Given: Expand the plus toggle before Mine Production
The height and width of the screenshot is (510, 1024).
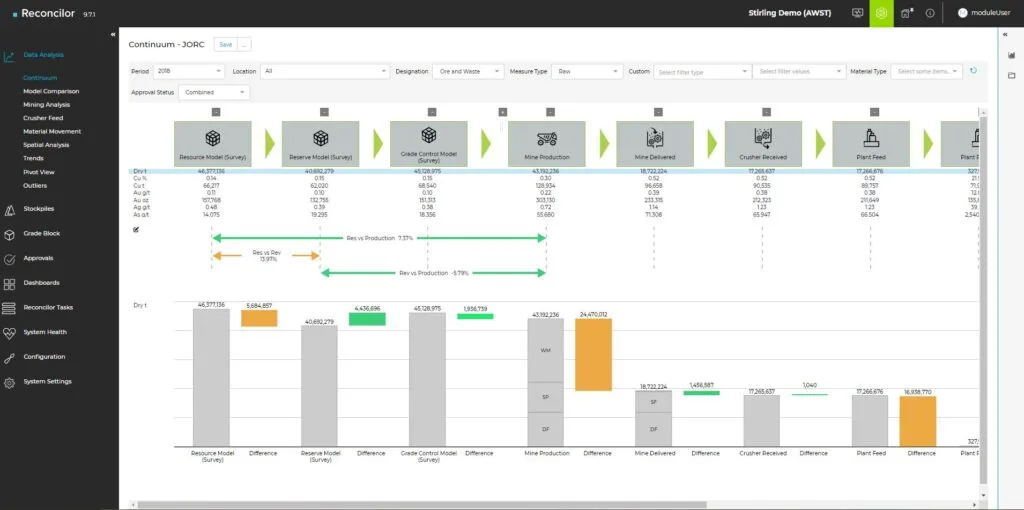Looking at the screenshot, I should tap(502, 112).
